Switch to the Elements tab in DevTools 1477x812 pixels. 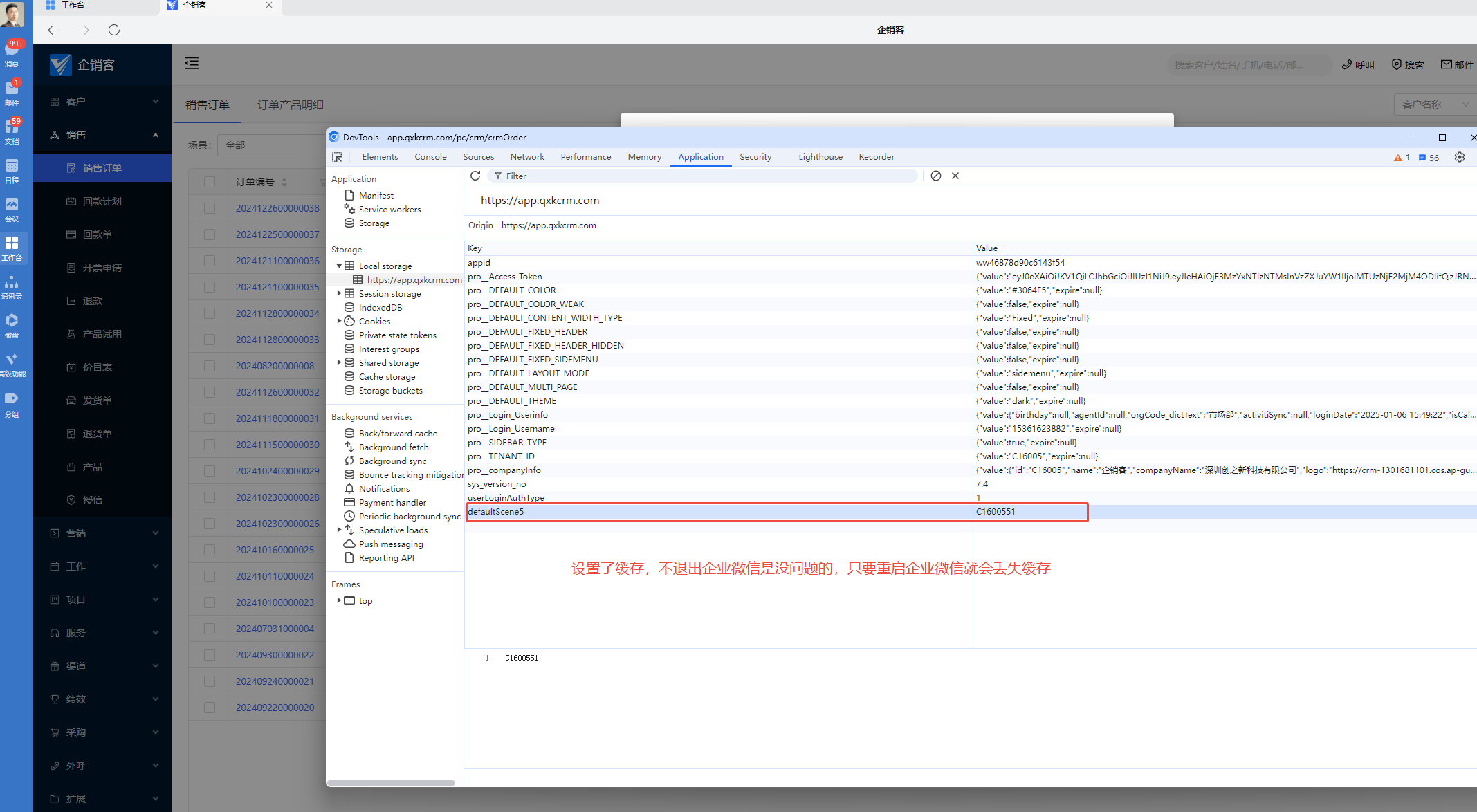(x=380, y=157)
